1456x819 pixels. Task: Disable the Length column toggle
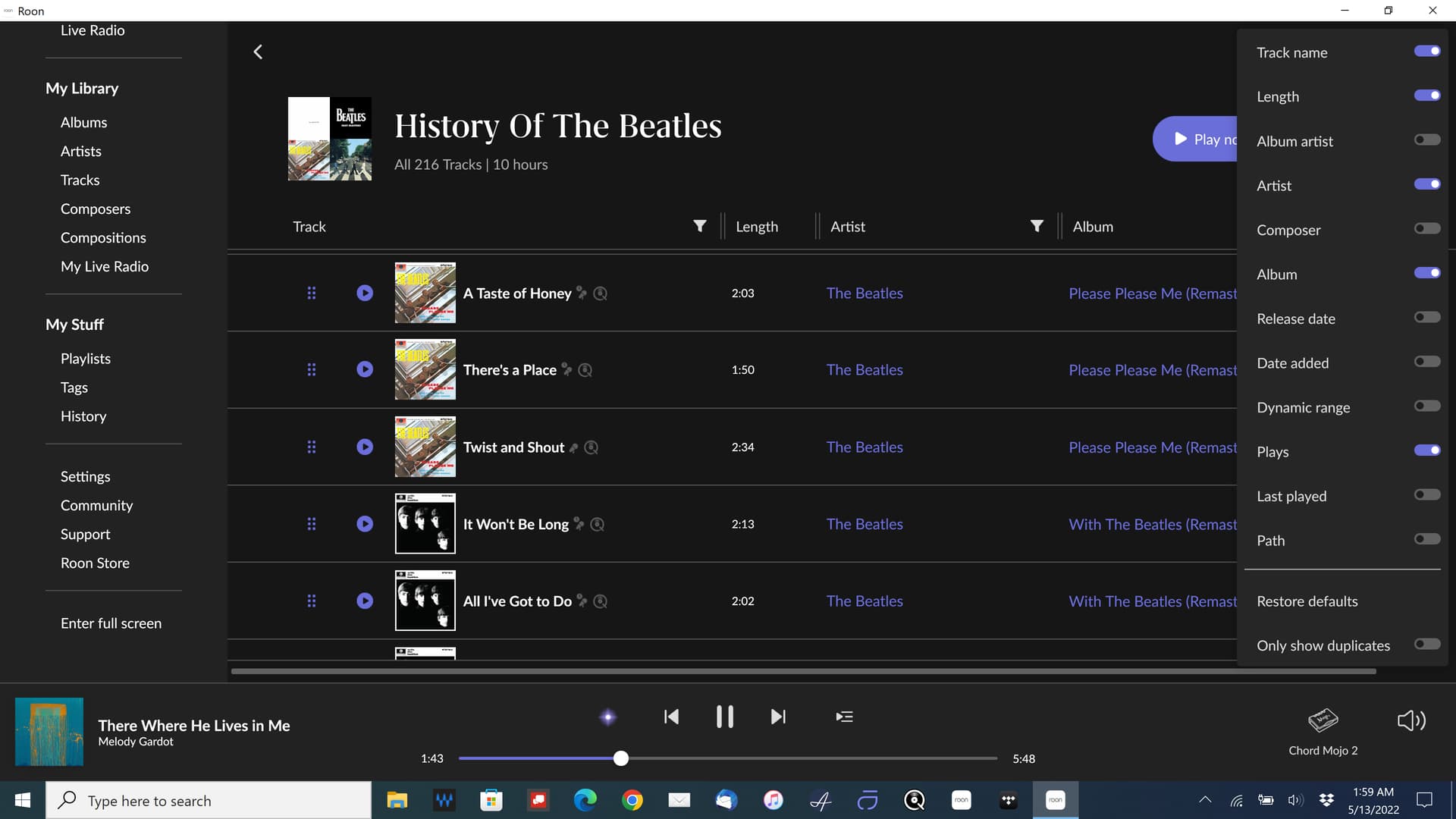1426,96
